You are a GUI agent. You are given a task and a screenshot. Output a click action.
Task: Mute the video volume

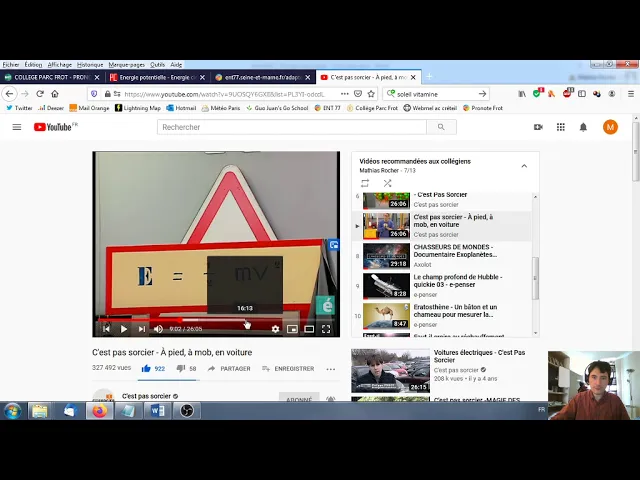pos(158,329)
